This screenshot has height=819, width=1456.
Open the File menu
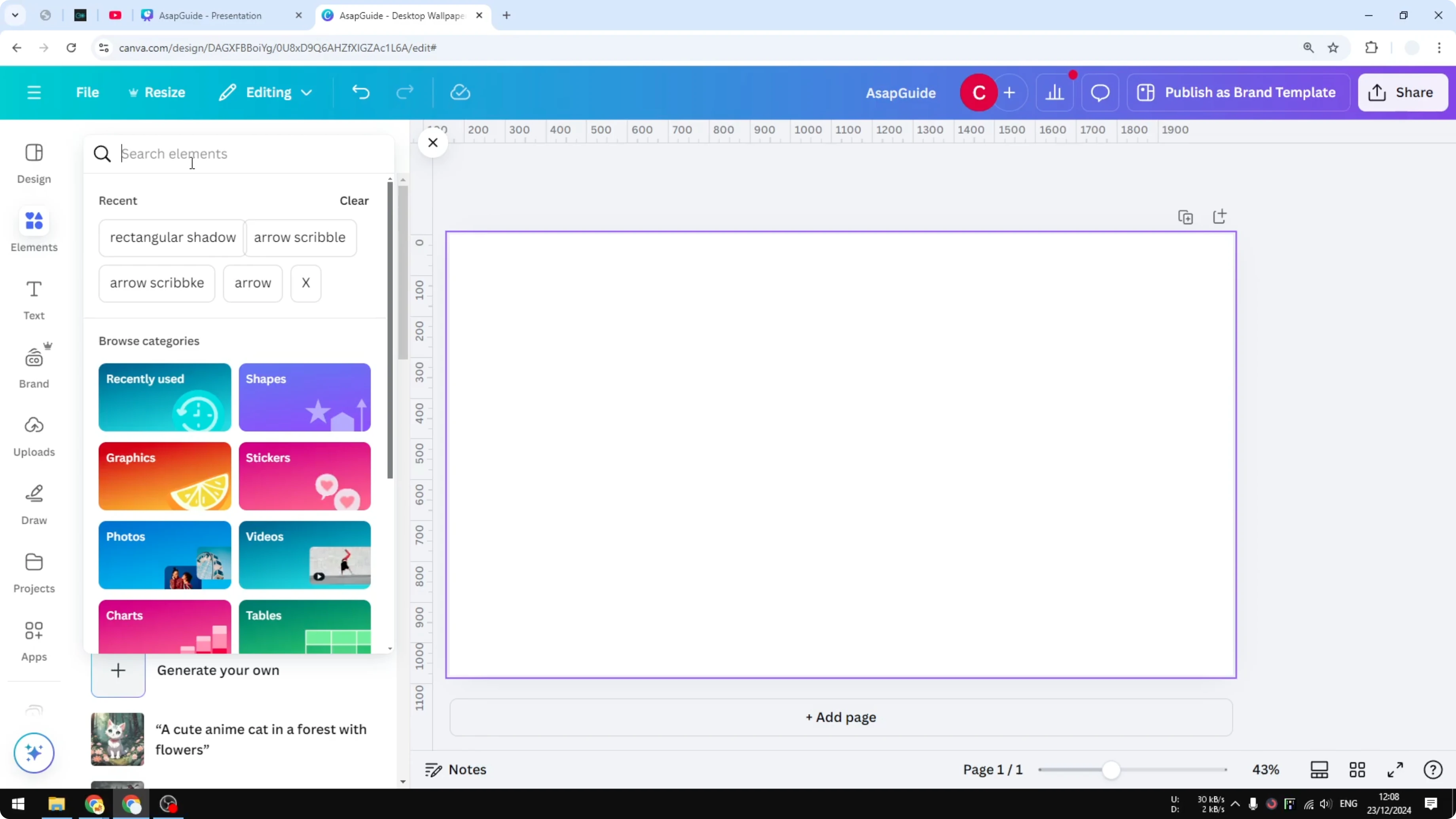click(x=87, y=92)
